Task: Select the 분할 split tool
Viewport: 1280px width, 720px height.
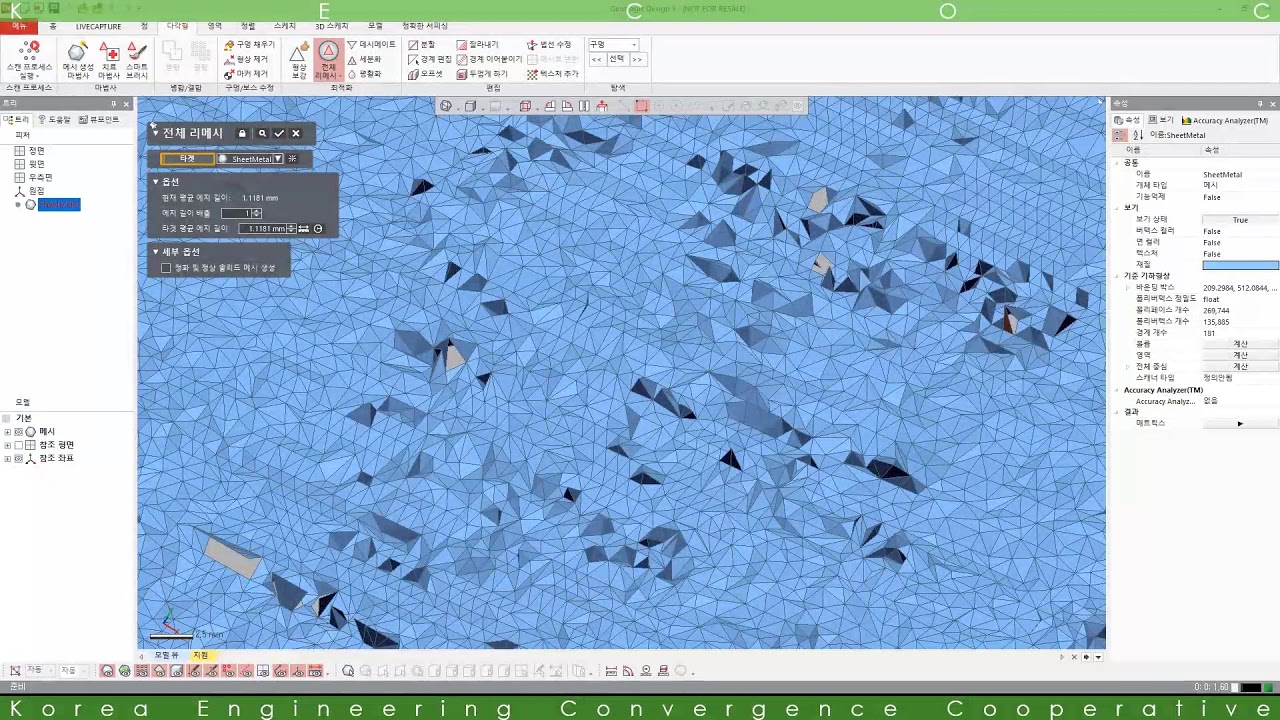Action: point(422,45)
